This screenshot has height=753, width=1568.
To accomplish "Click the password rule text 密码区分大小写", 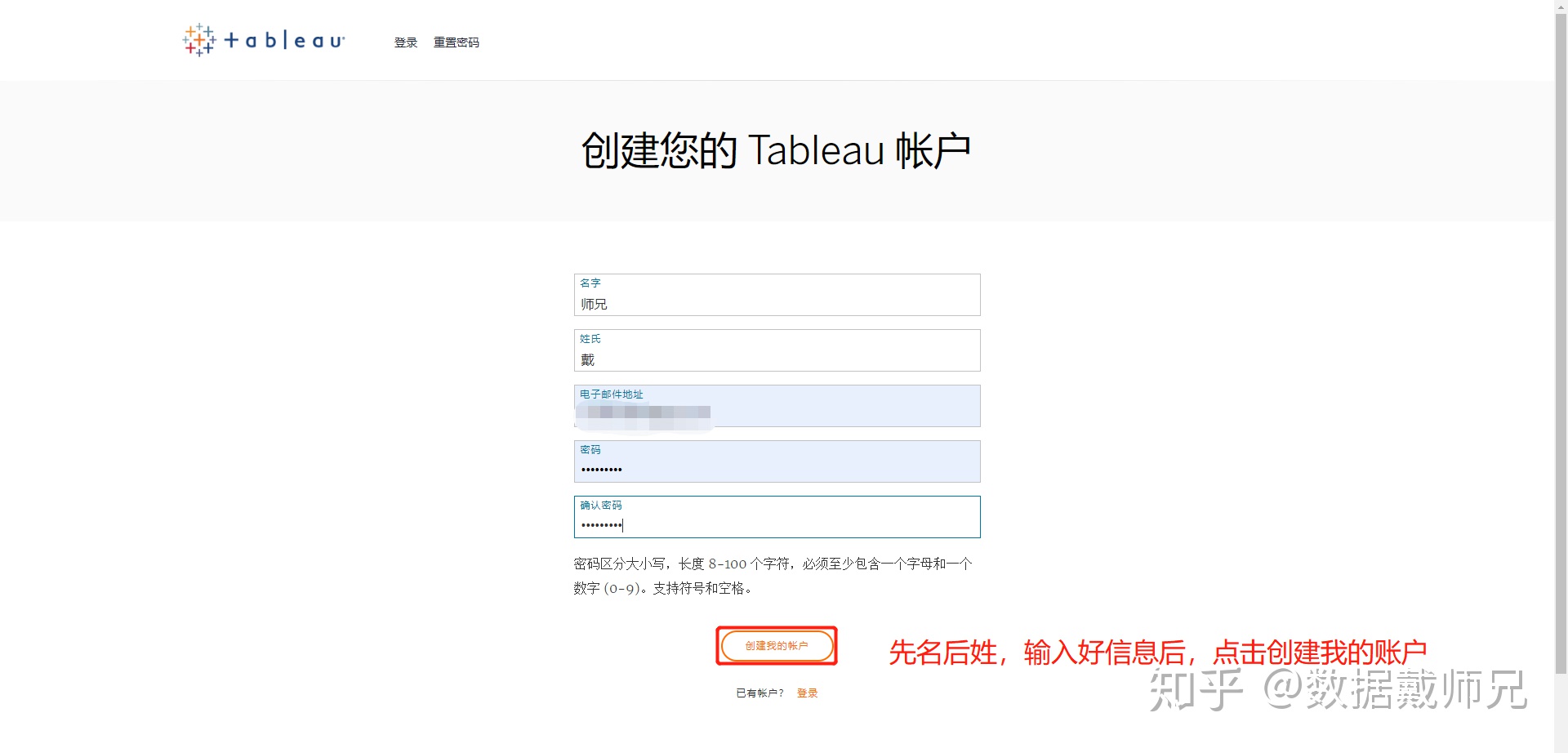I will click(x=619, y=564).
